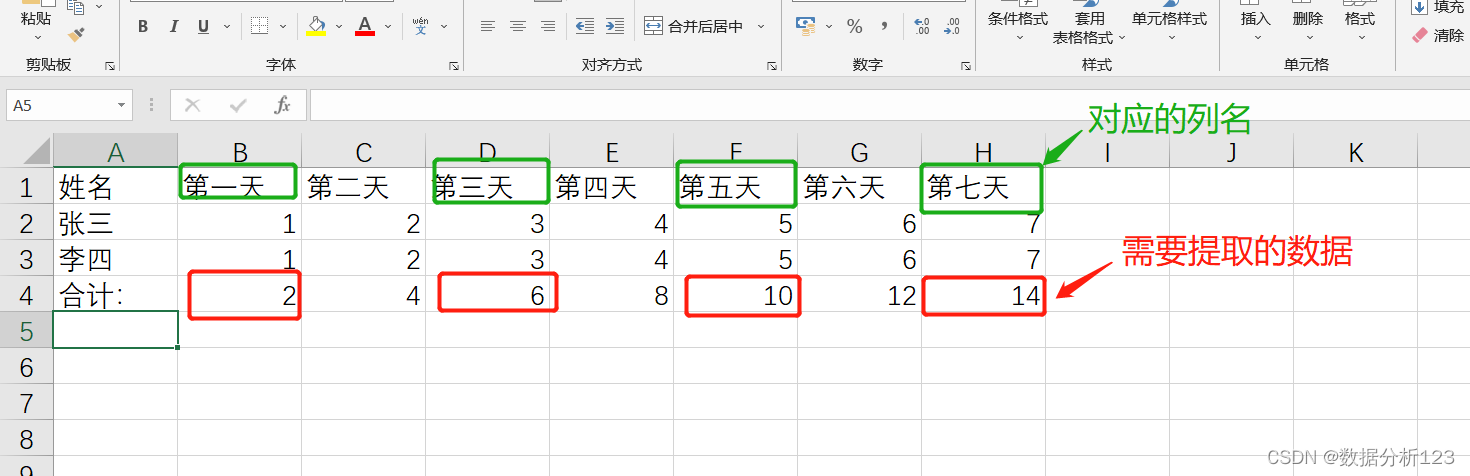This screenshot has height=476, width=1470.
Task: Click the copy icon
Action: 75,8
